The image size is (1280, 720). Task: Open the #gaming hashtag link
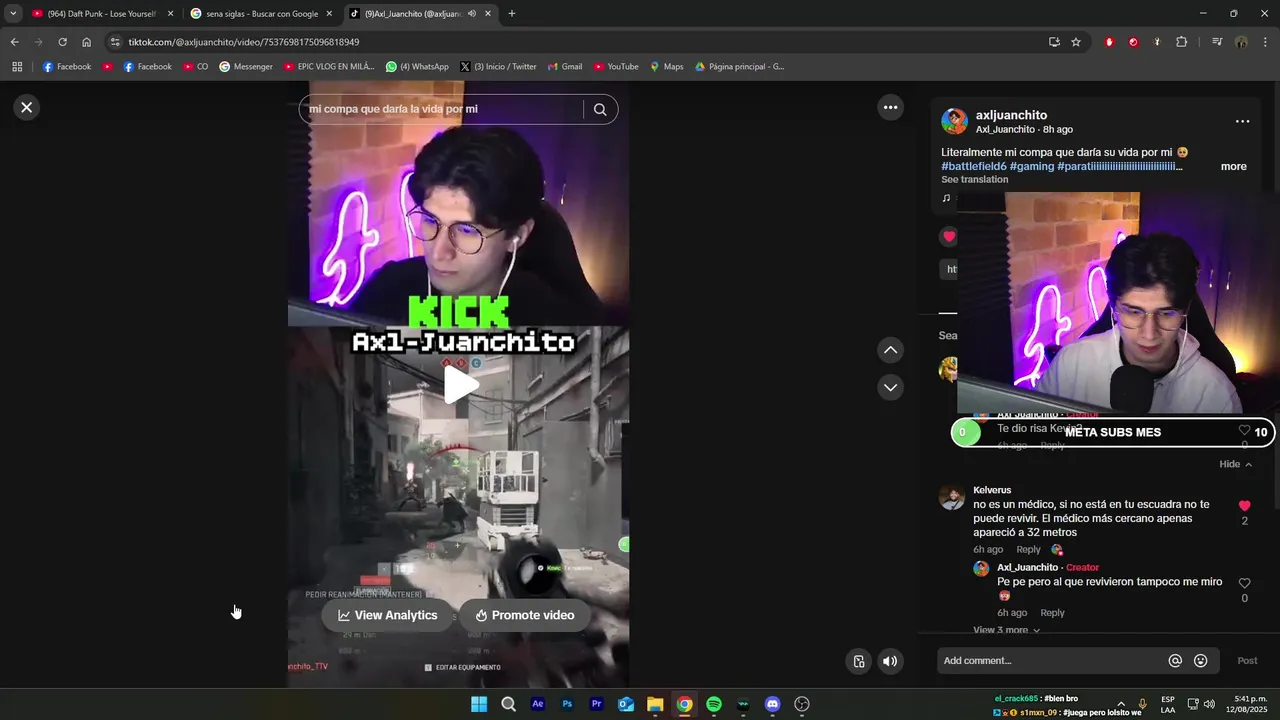click(x=1032, y=166)
